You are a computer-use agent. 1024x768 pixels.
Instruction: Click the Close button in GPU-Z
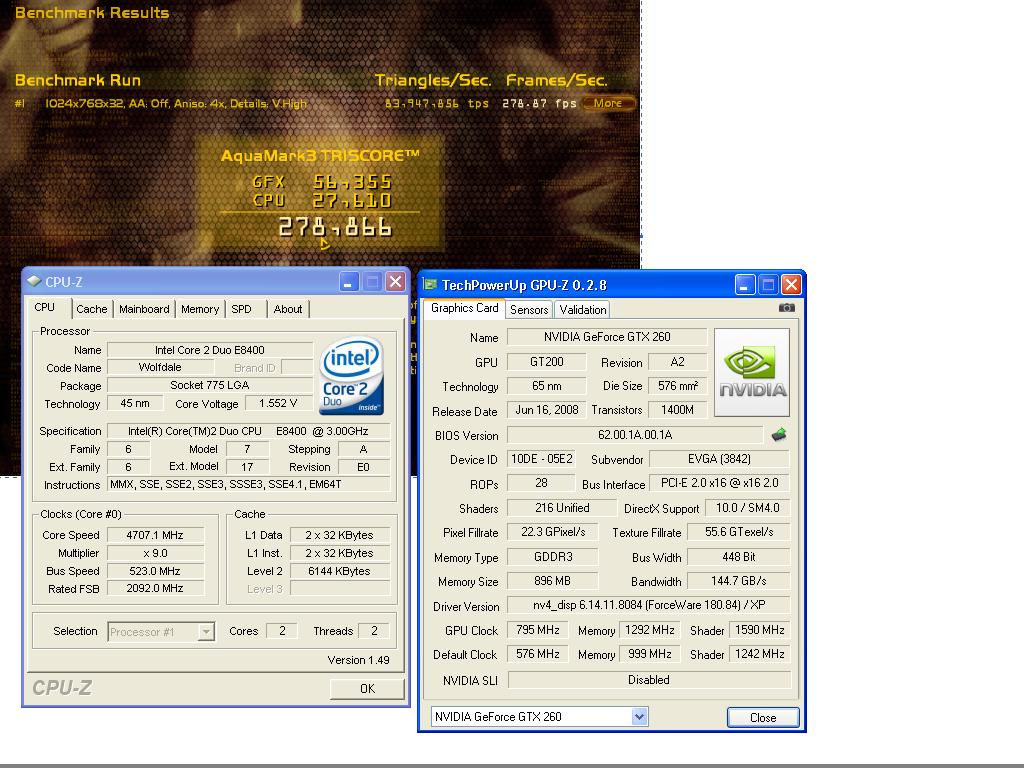(x=763, y=717)
